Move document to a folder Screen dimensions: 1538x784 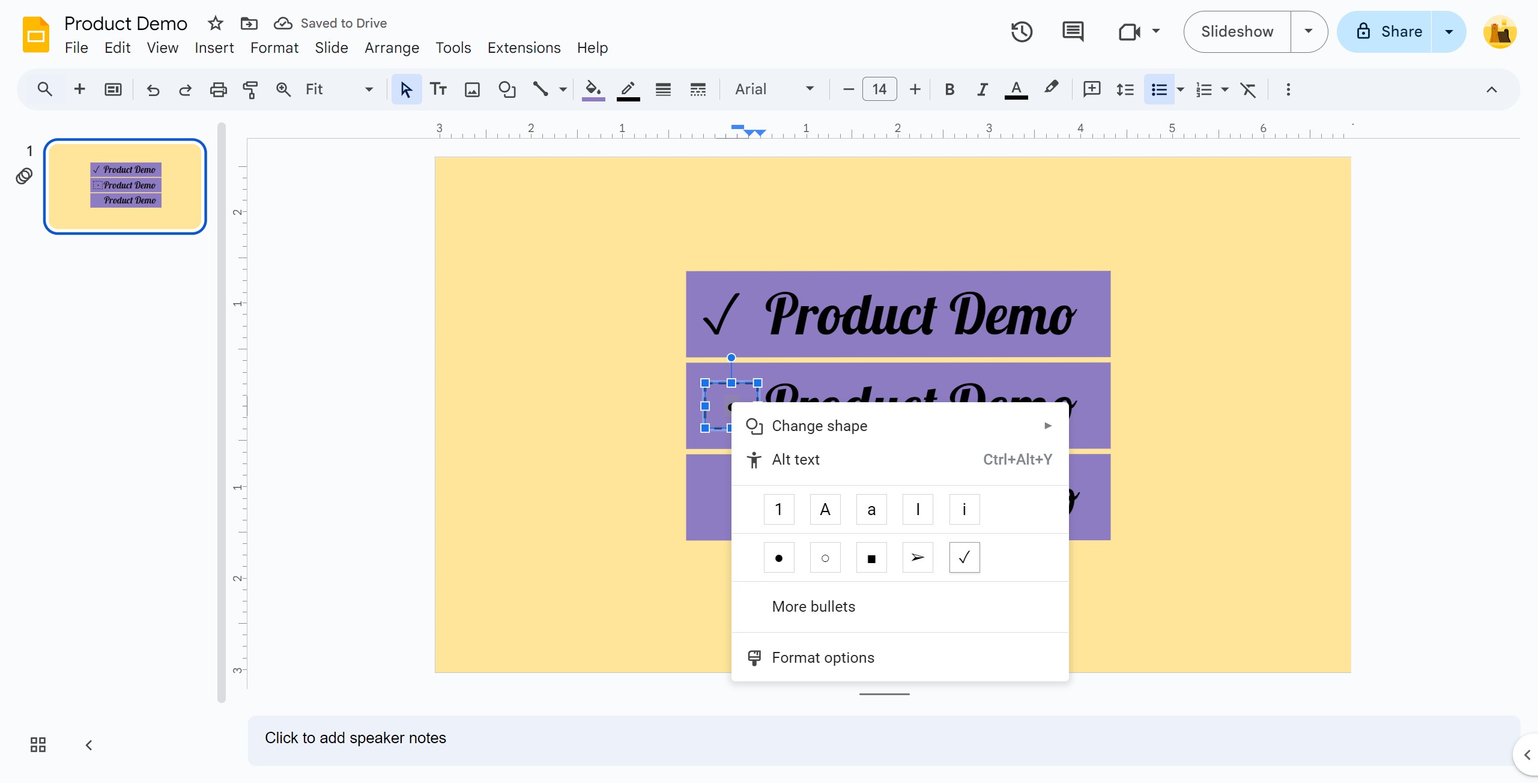pos(249,23)
